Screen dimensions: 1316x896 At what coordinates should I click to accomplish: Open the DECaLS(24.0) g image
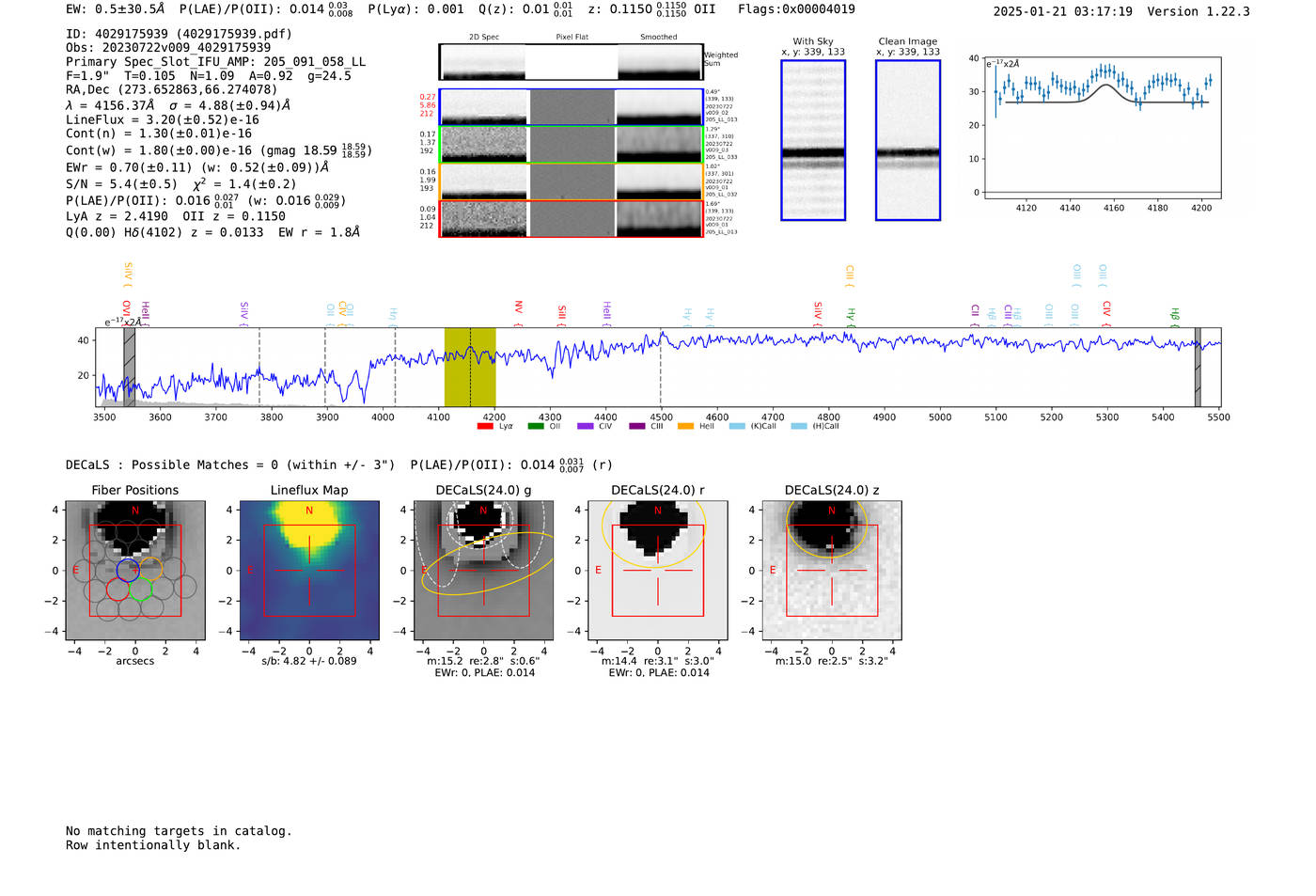(x=484, y=570)
